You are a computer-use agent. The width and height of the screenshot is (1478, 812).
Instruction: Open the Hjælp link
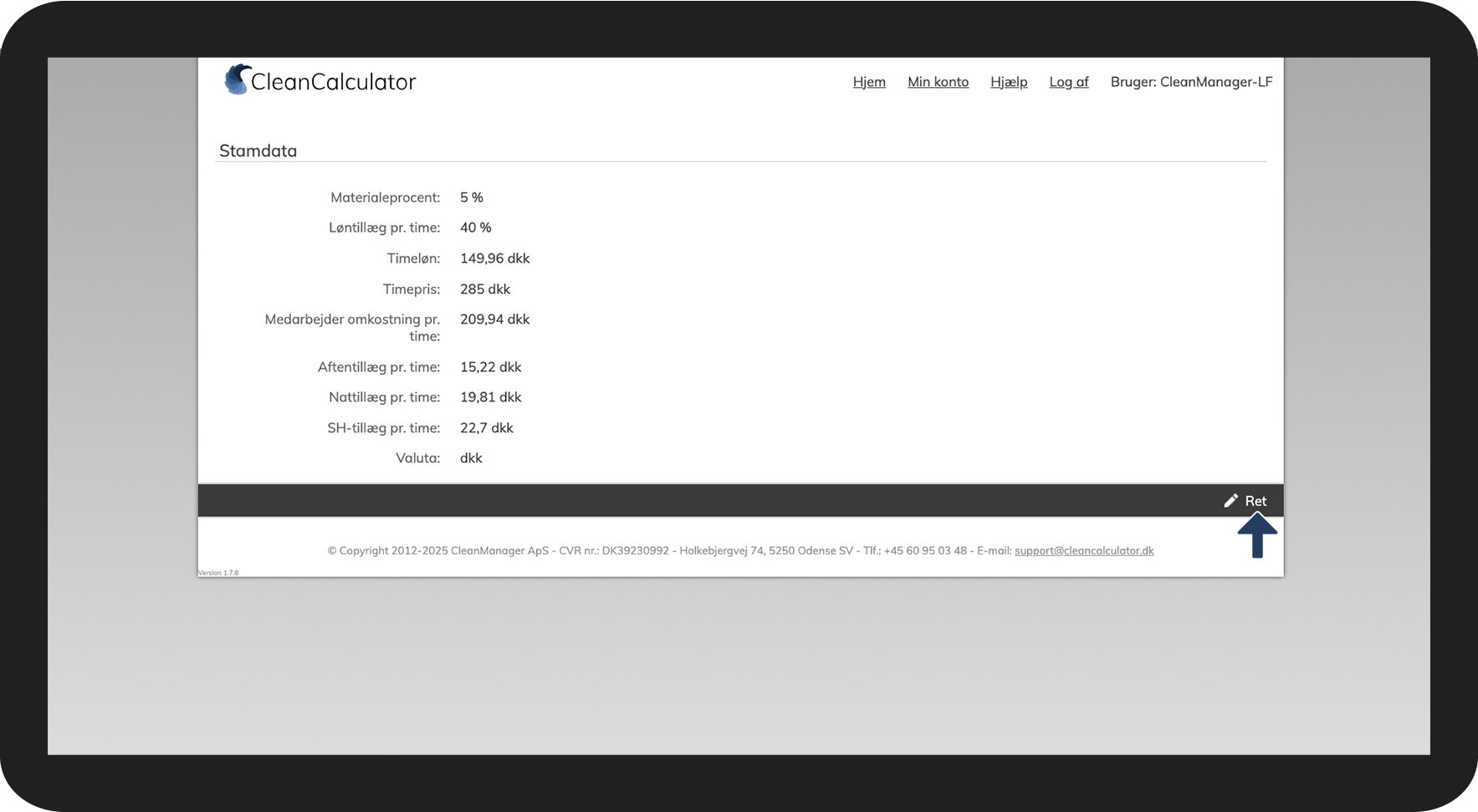1008,82
